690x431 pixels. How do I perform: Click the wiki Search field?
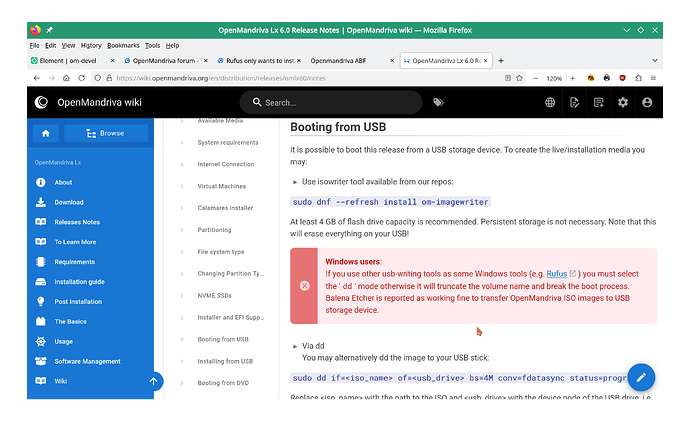331,102
